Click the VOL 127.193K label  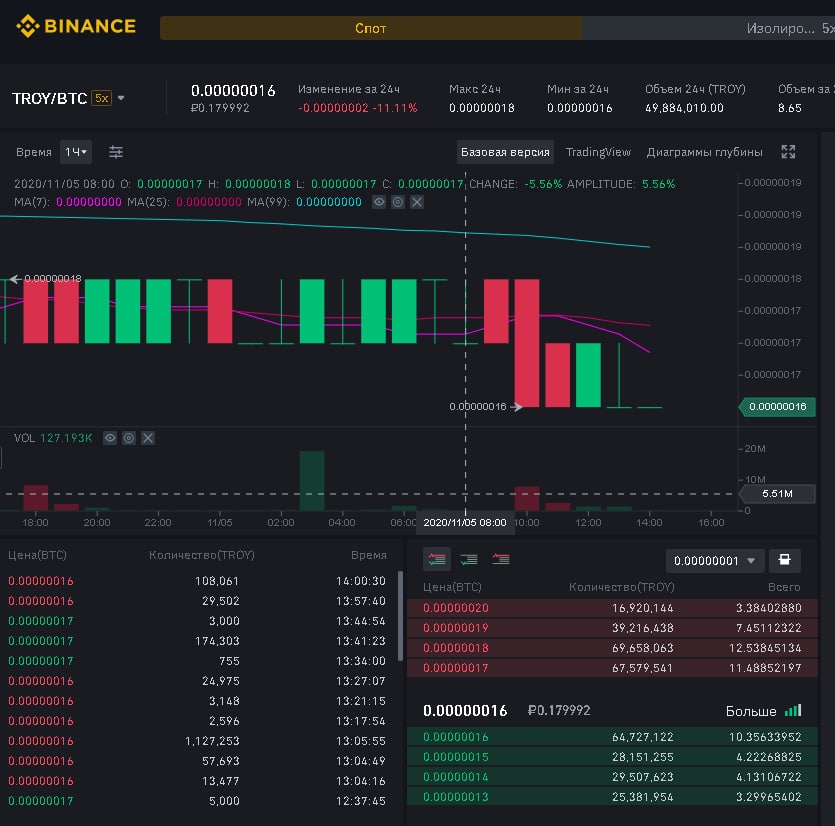tap(53, 438)
